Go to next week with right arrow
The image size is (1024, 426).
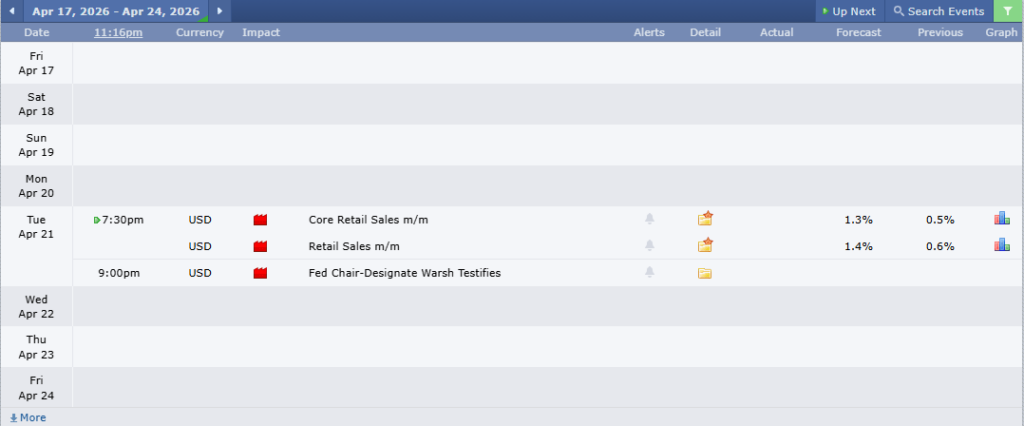coord(220,11)
